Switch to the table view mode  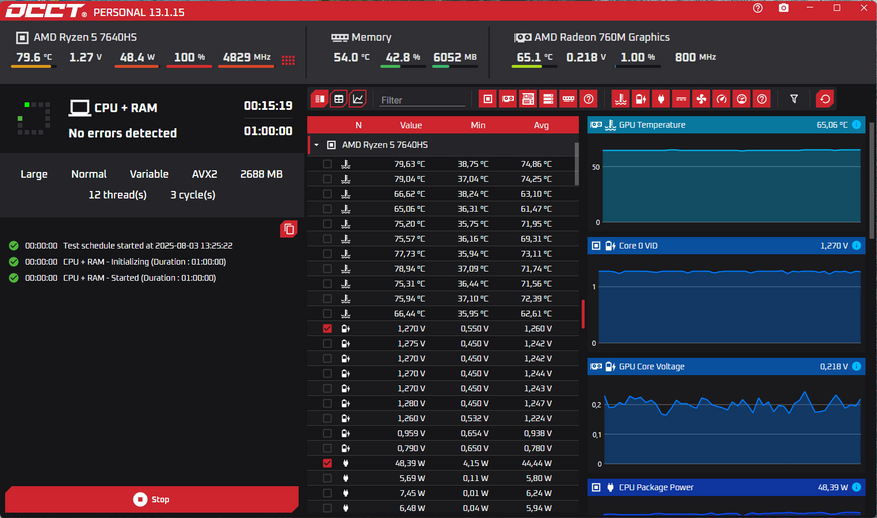tap(339, 99)
